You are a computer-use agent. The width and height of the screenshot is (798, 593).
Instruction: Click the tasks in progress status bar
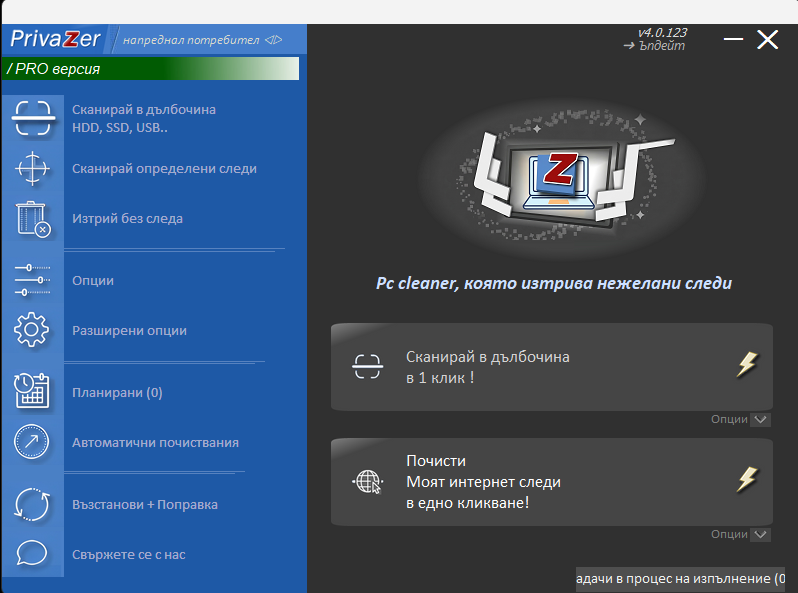pos(680,579)
